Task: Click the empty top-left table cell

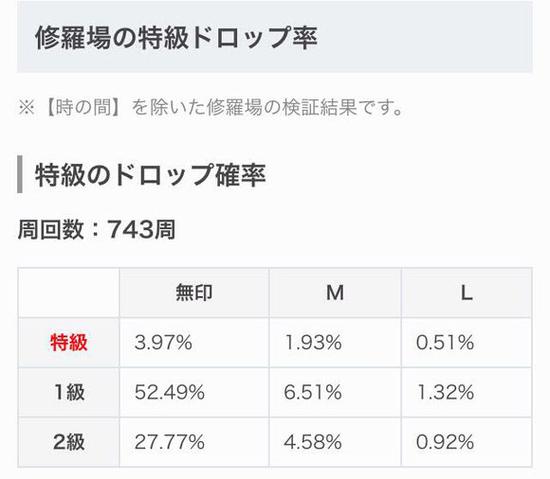Action: click(x=69, y=292)
